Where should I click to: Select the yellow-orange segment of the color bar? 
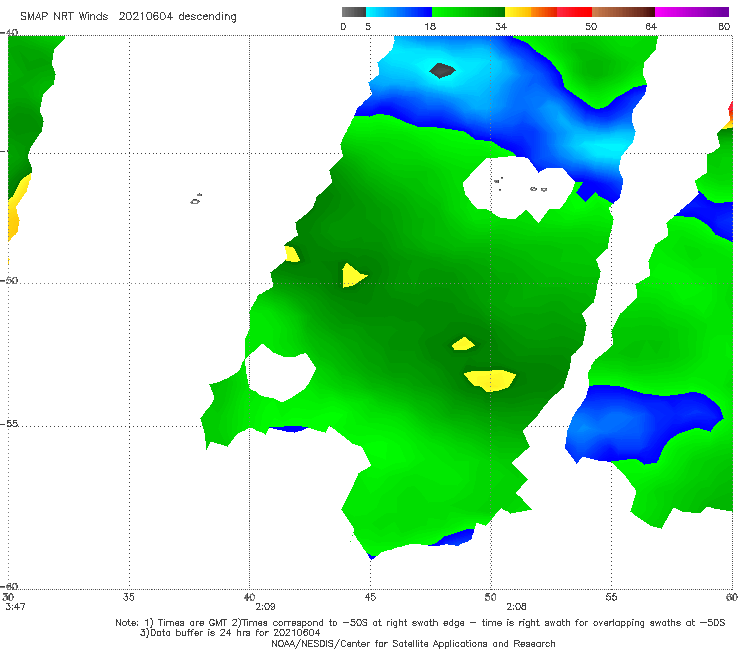(x=531, y=12)
